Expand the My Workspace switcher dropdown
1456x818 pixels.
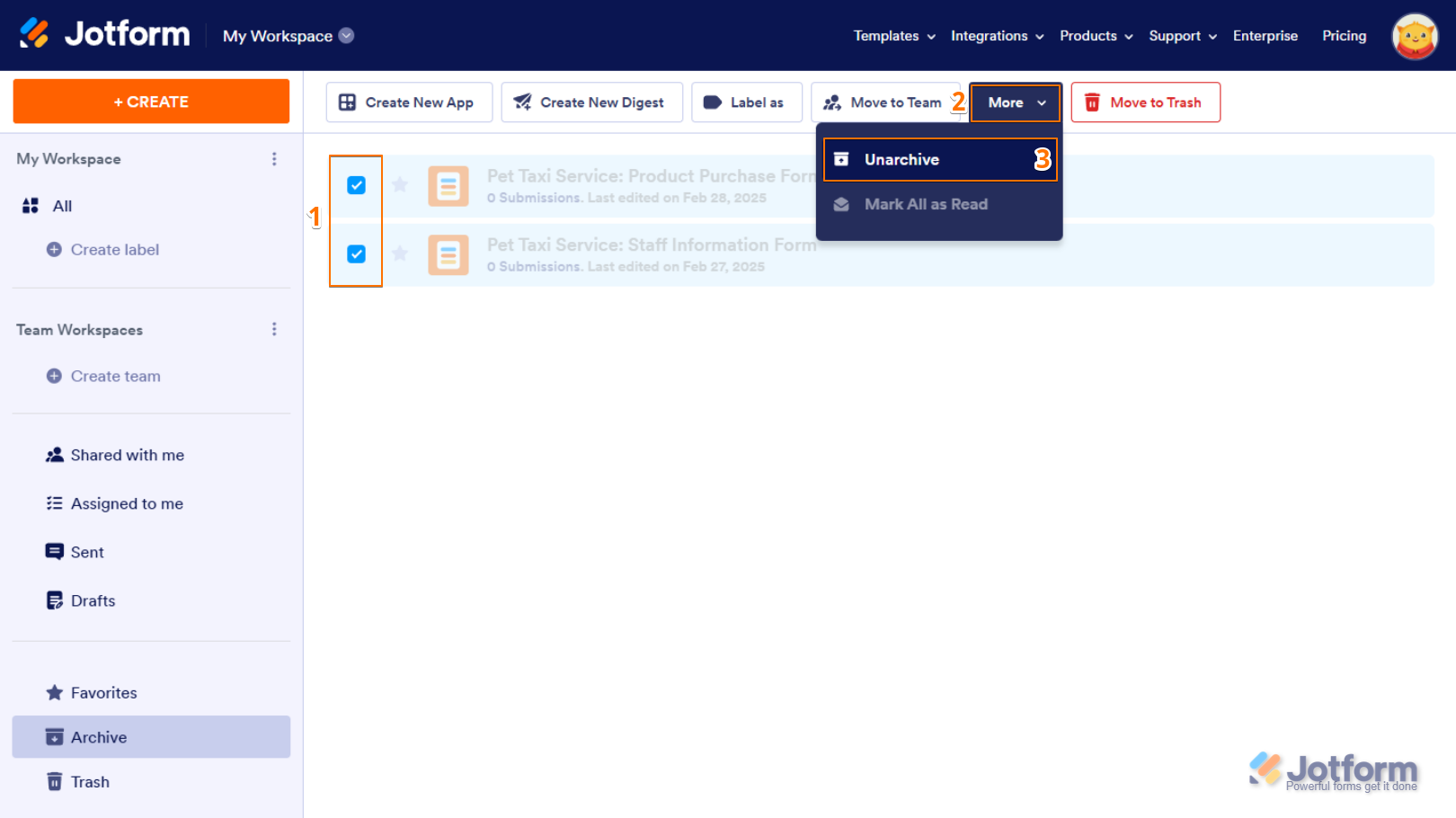(x=289, y=36)
